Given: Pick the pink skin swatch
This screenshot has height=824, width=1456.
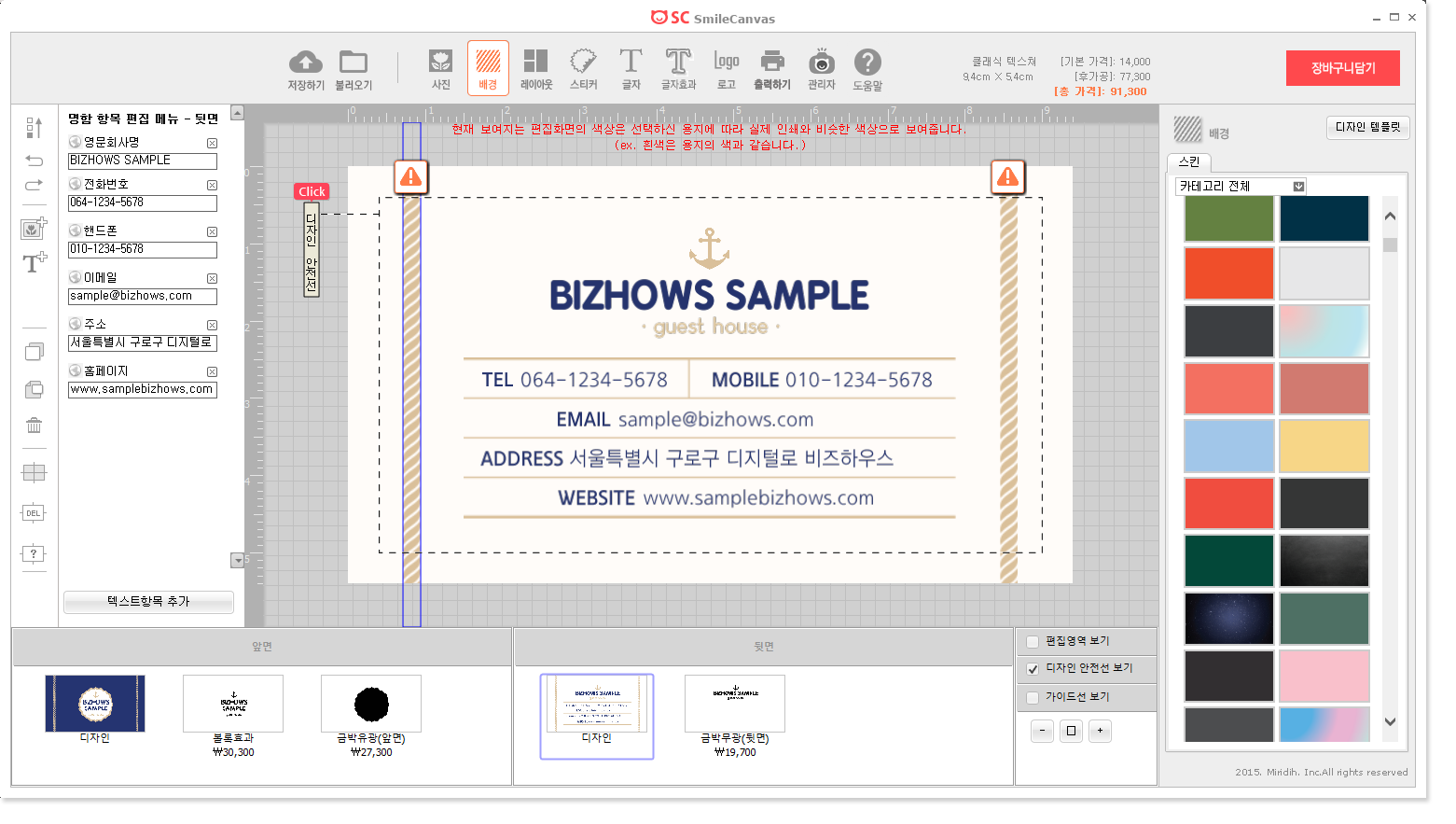Looking at the screenshot, I should pos(1324,676).
